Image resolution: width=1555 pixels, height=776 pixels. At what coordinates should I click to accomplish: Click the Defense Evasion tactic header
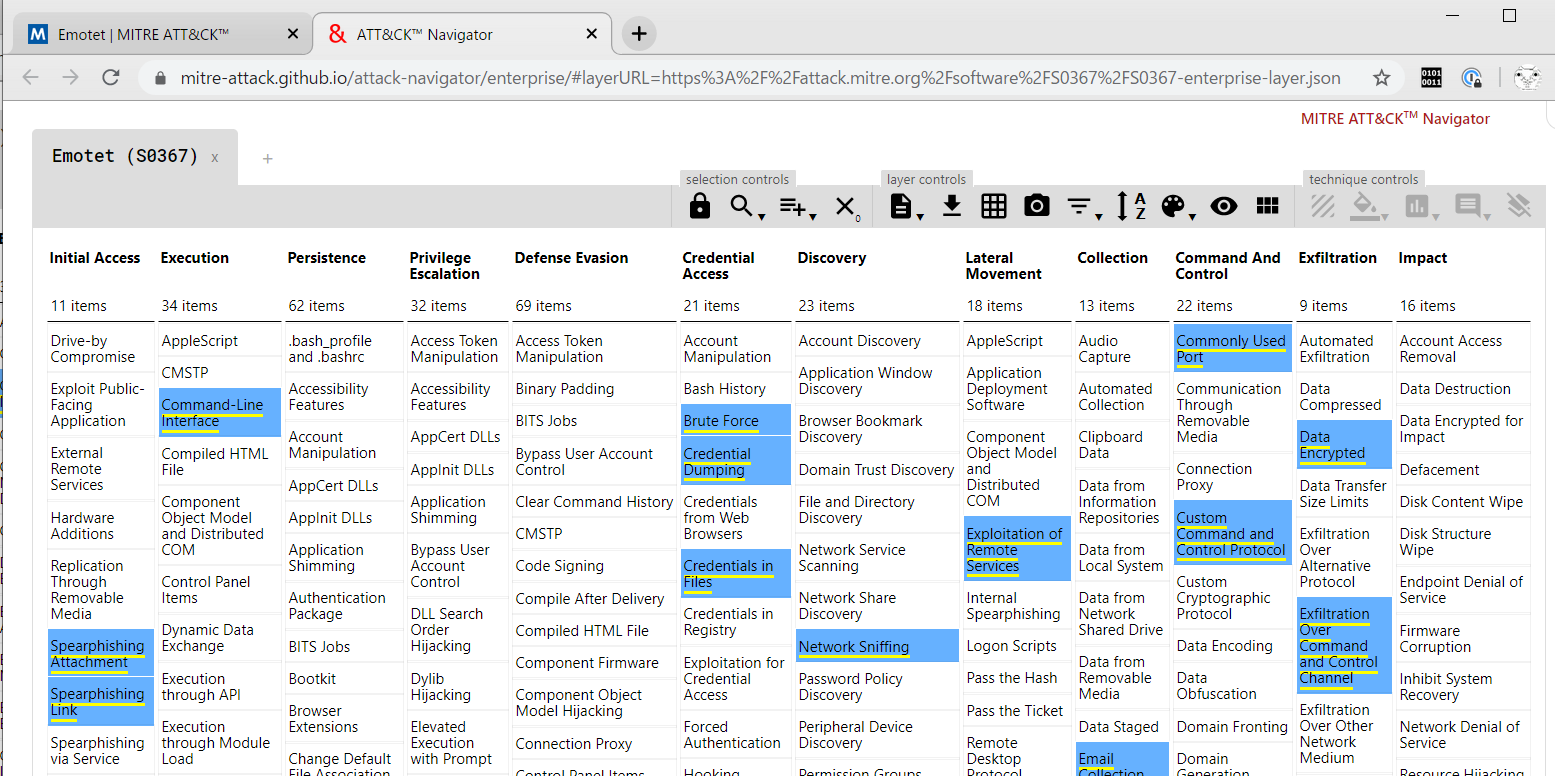pos(572,258)
